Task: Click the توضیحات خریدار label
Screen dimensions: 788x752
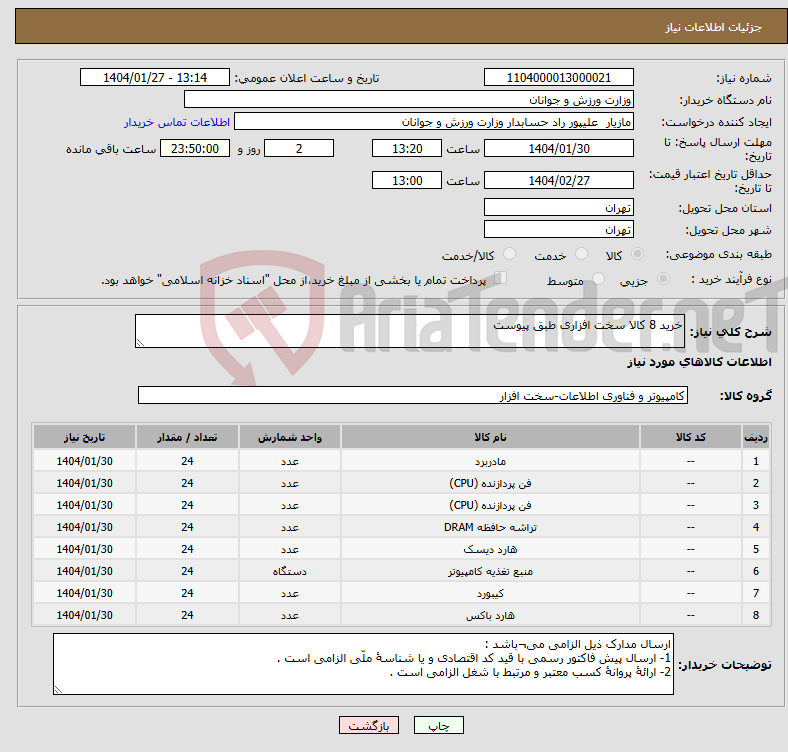Action: [x=725, y=665]
